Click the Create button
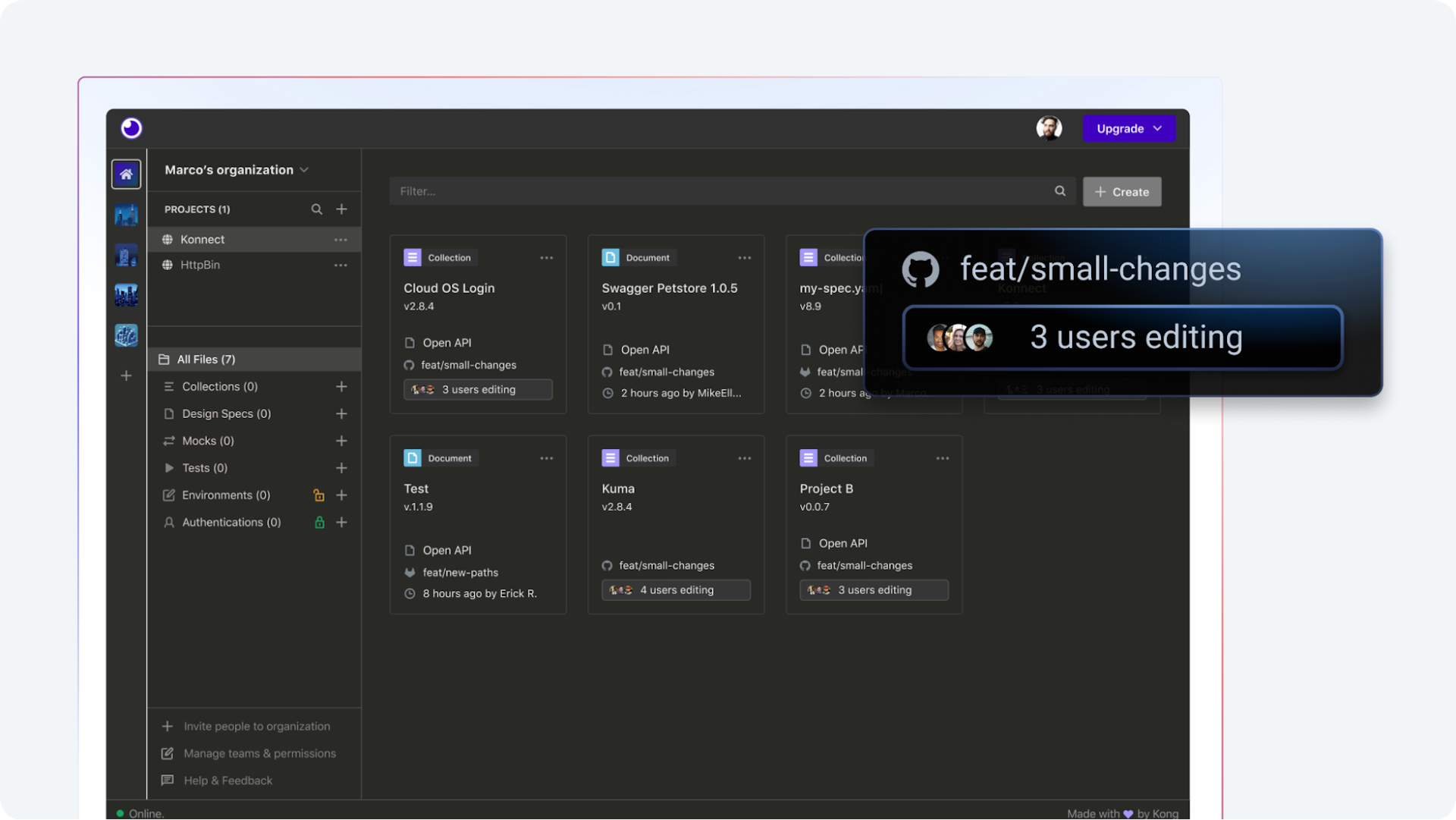 tap(1122, 192)
